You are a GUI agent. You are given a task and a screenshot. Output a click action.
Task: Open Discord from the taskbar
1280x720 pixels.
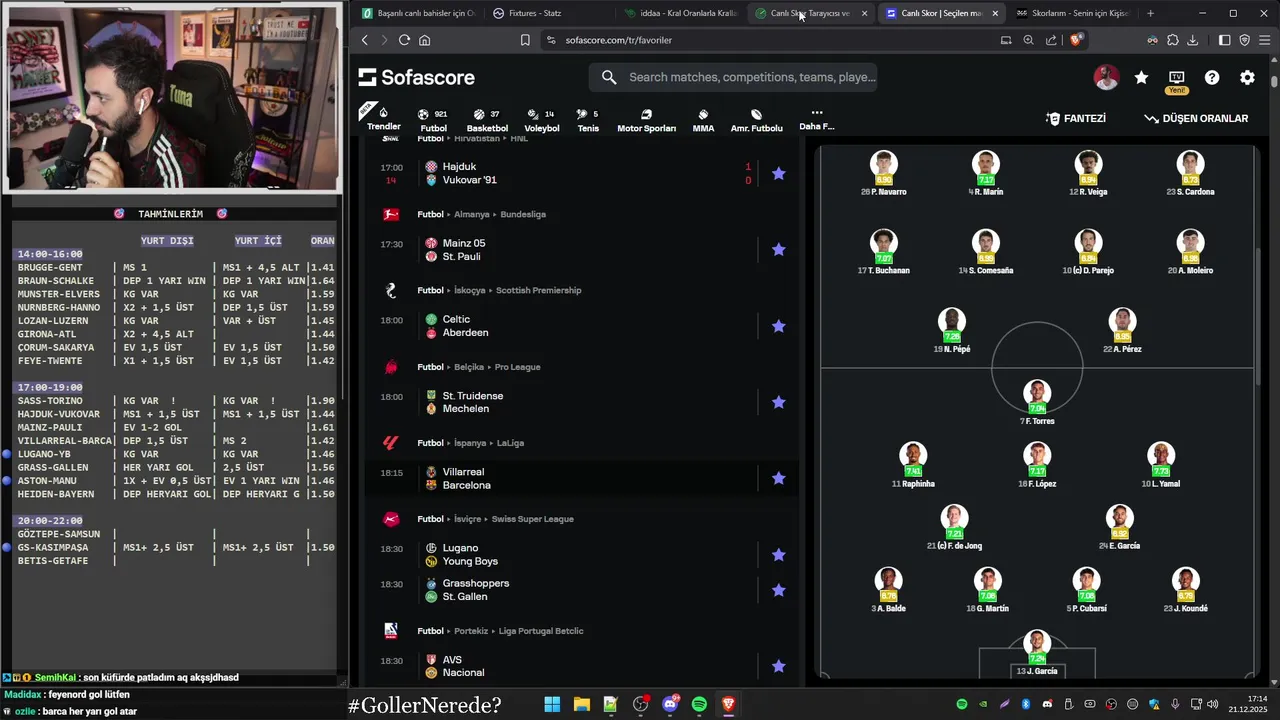(670, 705)
